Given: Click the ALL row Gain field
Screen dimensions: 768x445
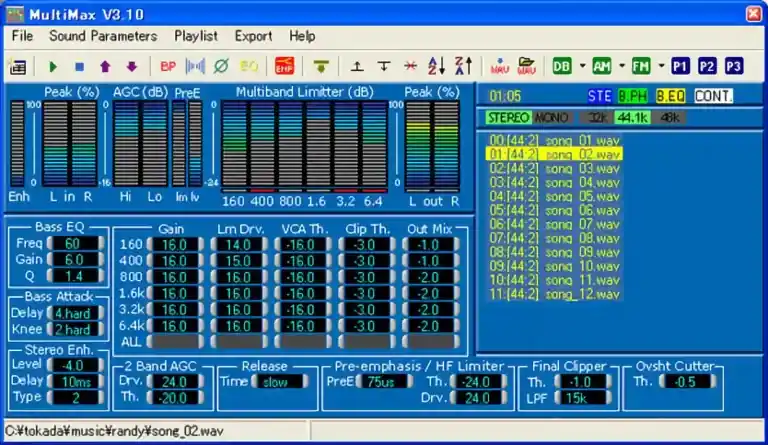Looking at the screenshot, I should click(x=175, y=342).
